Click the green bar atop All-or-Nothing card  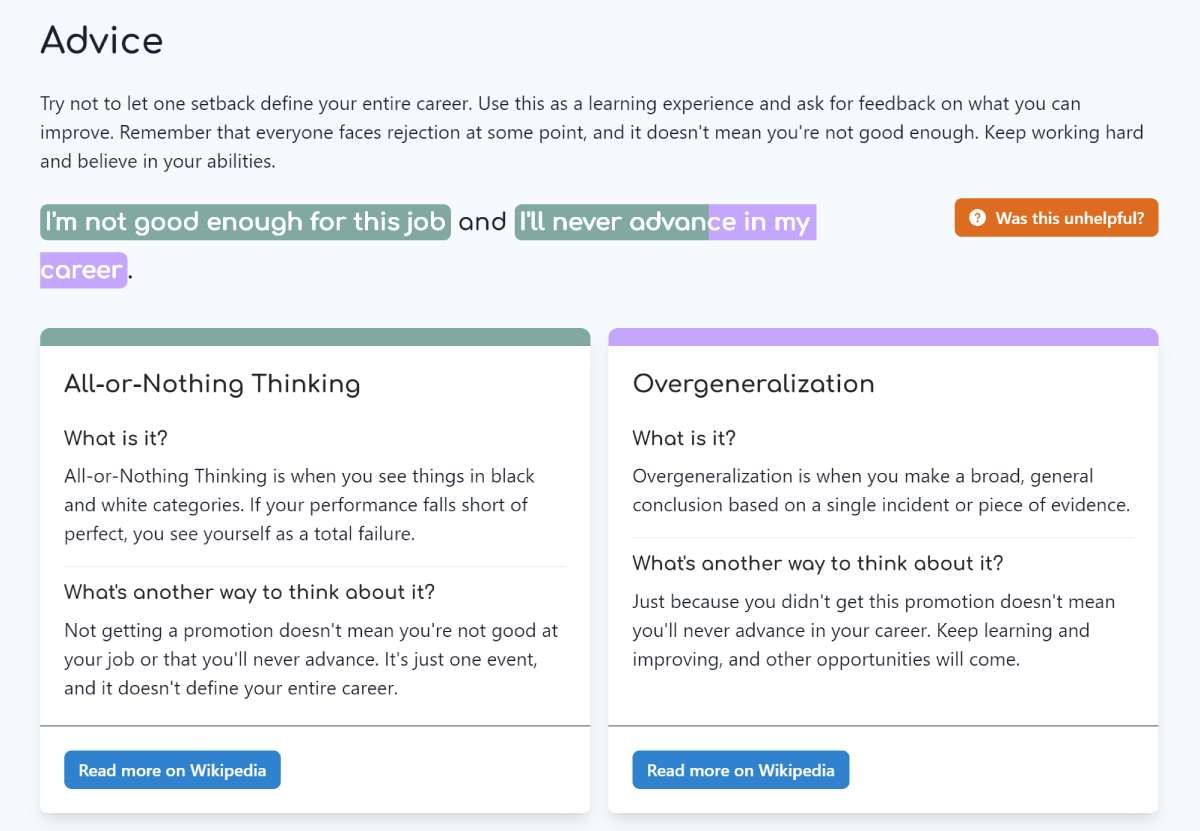click(x=315, y=337)
